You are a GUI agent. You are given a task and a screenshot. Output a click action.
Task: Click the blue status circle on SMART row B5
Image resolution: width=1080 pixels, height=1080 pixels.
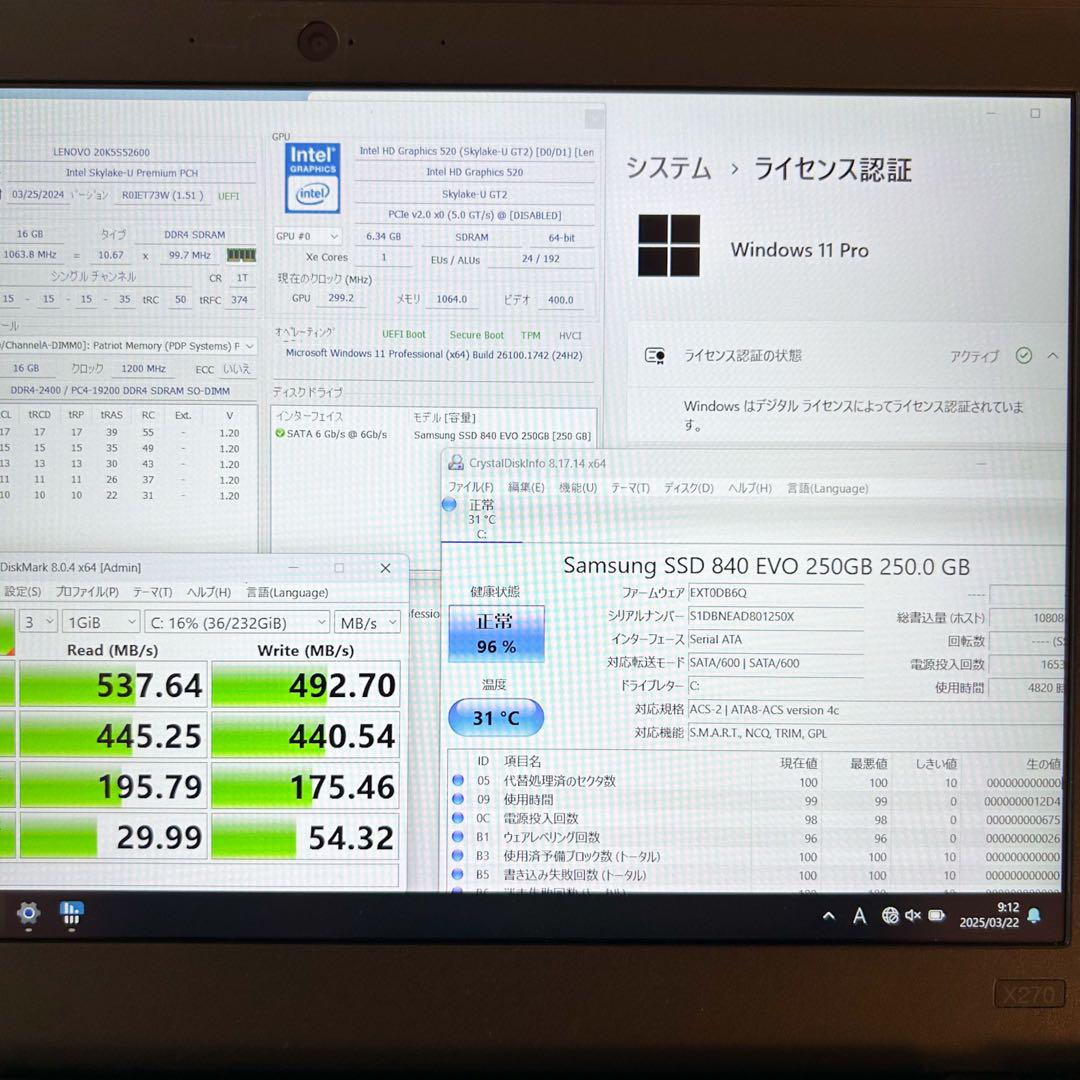point(457,874)
